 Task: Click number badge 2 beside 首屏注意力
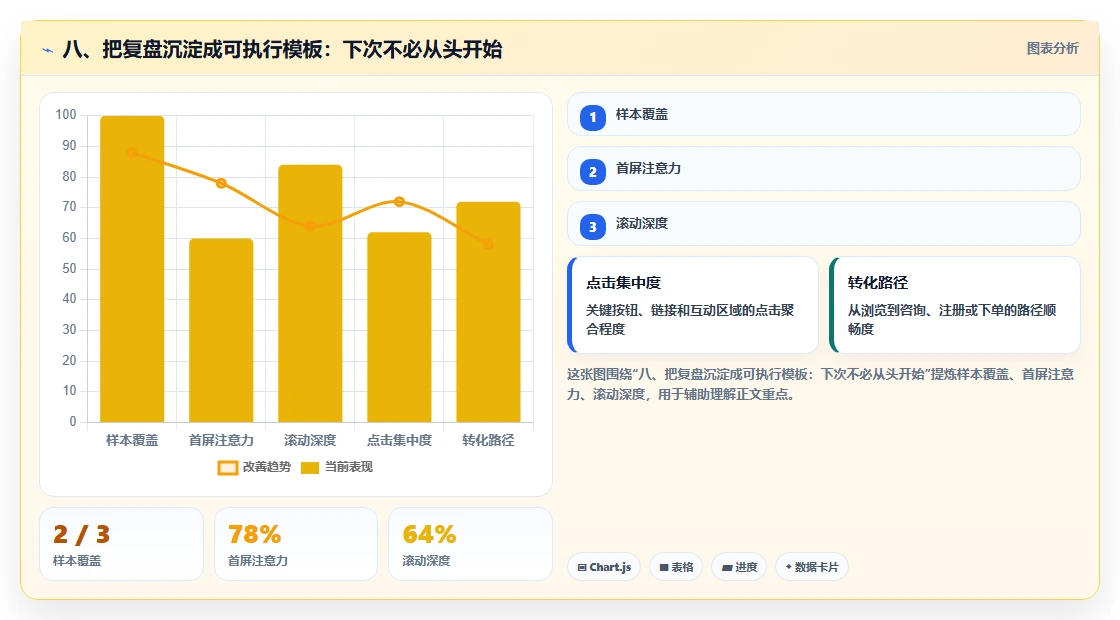(592, 171)
